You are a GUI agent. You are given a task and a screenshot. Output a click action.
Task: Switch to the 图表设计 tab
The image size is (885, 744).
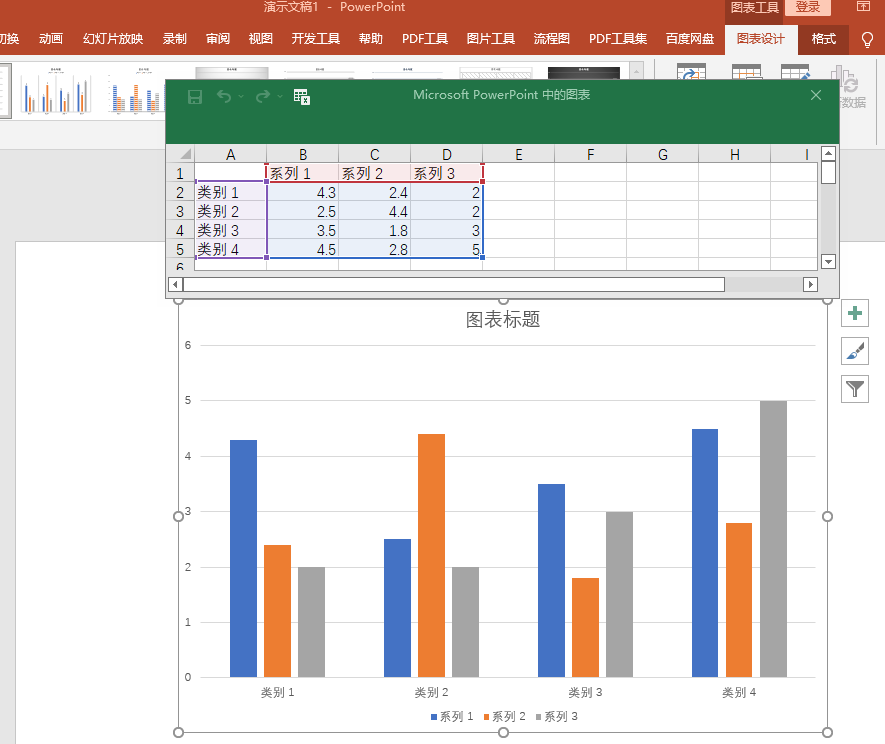click(x=761, y=39)
